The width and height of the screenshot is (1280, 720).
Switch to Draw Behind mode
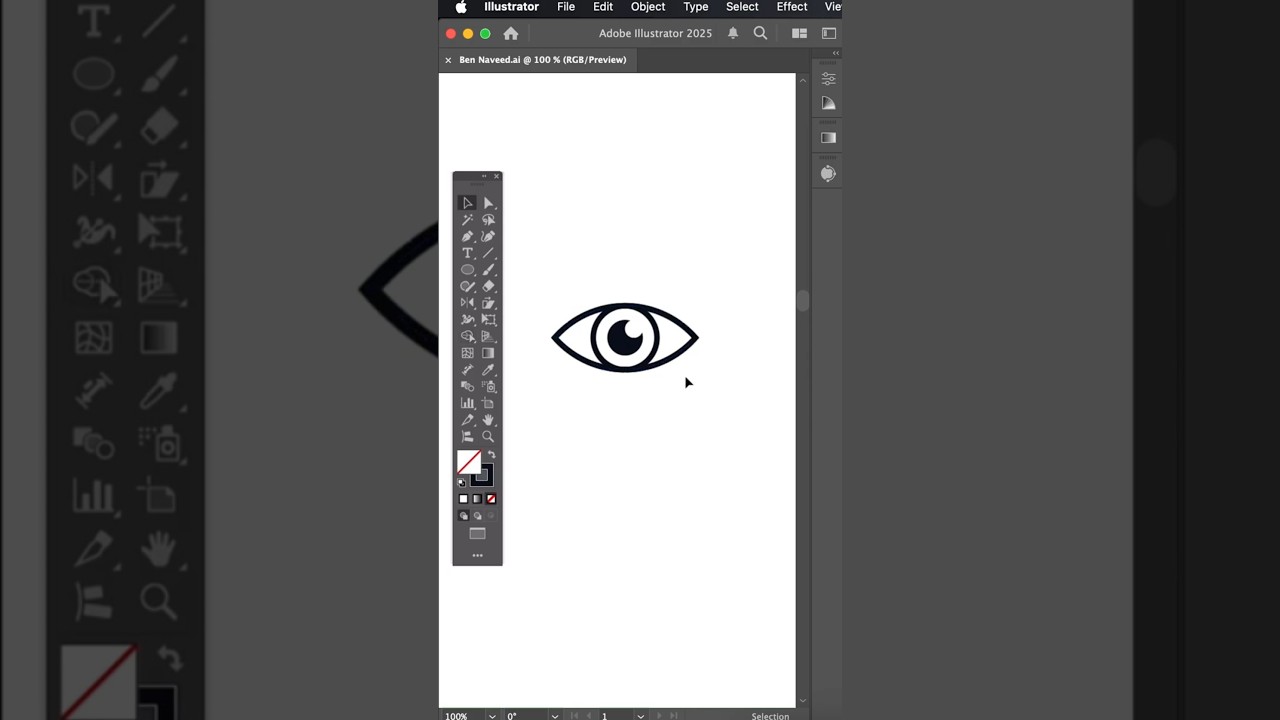tap(477, 516)
